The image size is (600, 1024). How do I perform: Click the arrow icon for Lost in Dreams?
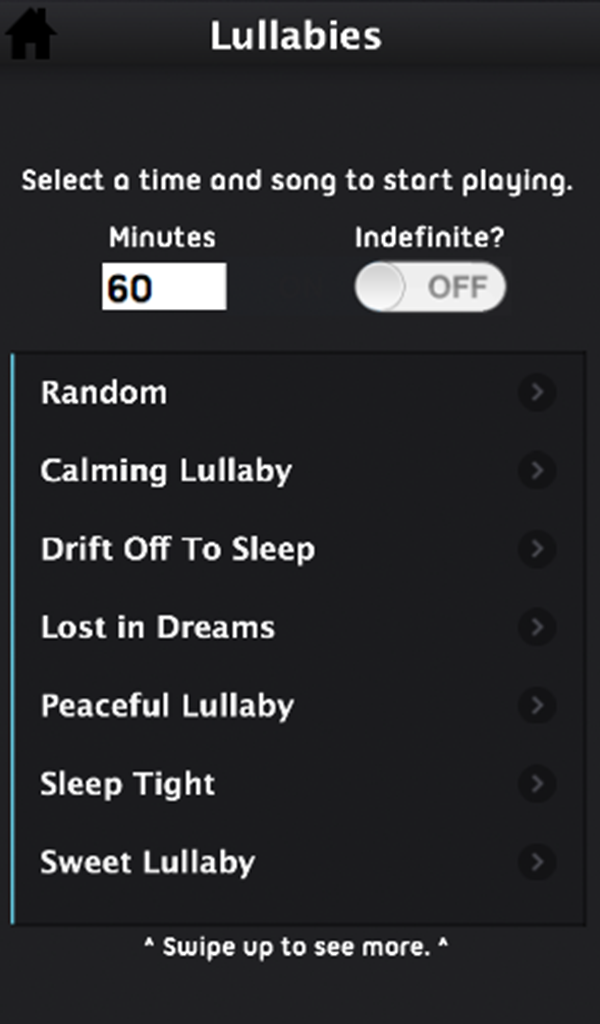[537, 627]
